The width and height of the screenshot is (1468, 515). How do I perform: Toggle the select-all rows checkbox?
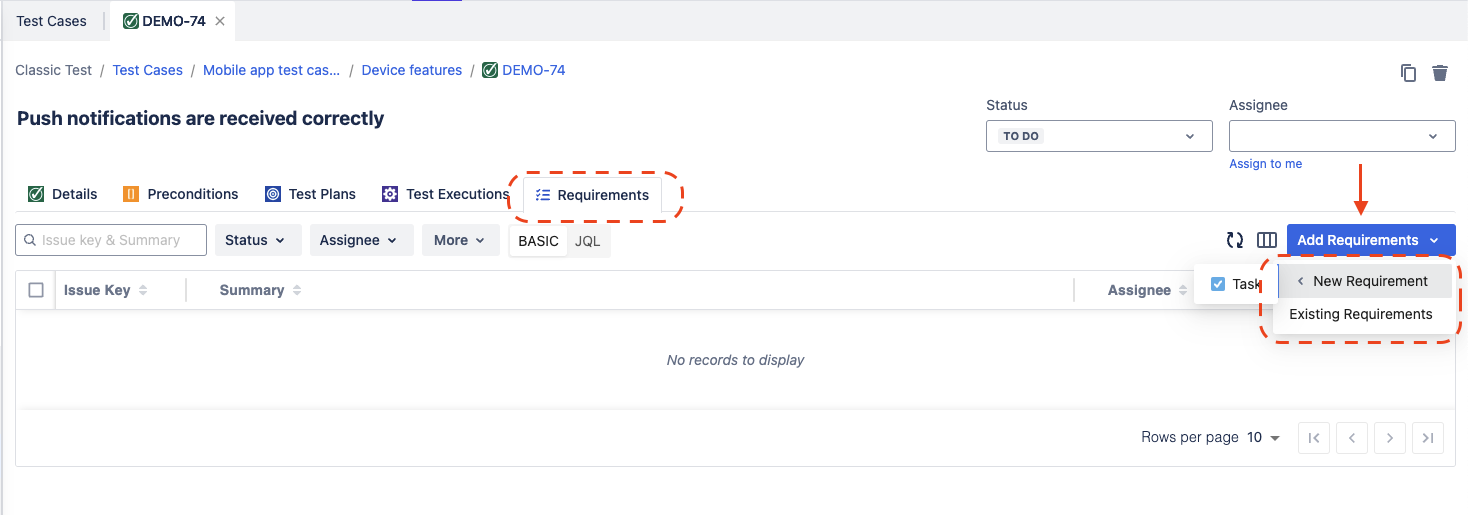tap(36, 290)
